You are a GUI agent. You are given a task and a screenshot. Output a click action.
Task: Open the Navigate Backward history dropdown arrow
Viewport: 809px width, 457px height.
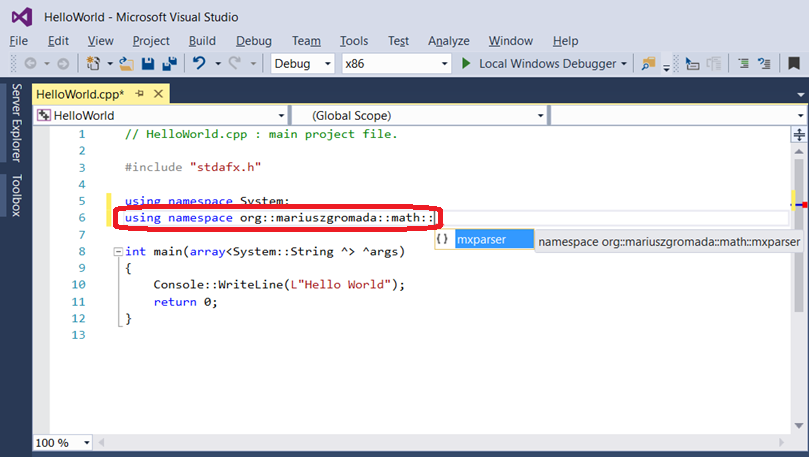pyautogui.click(x=47, y=63)
